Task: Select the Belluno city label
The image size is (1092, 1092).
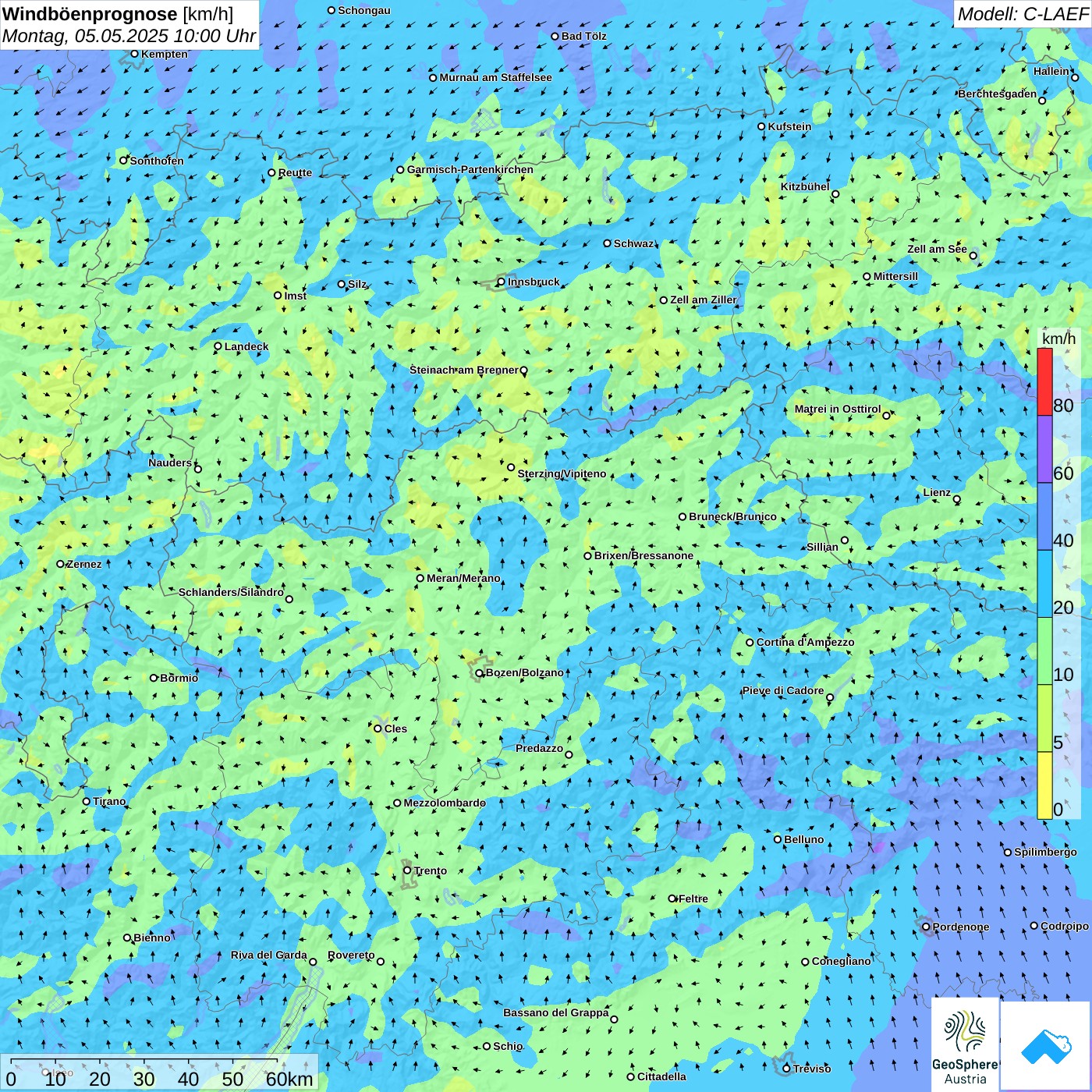Action: pyautogui.click(x=803, y=839)
